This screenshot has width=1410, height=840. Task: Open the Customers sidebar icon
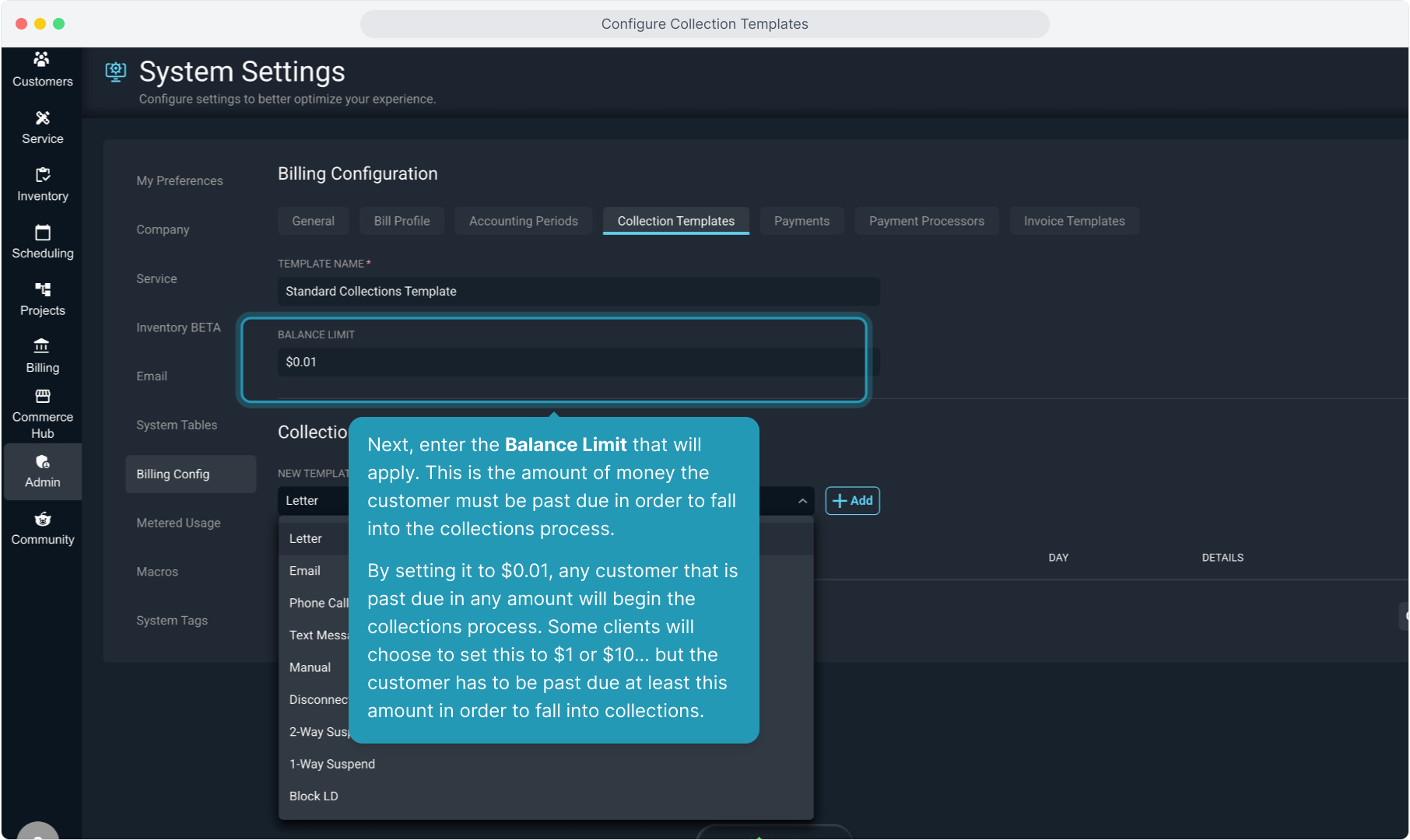click(x=42, y=61)
